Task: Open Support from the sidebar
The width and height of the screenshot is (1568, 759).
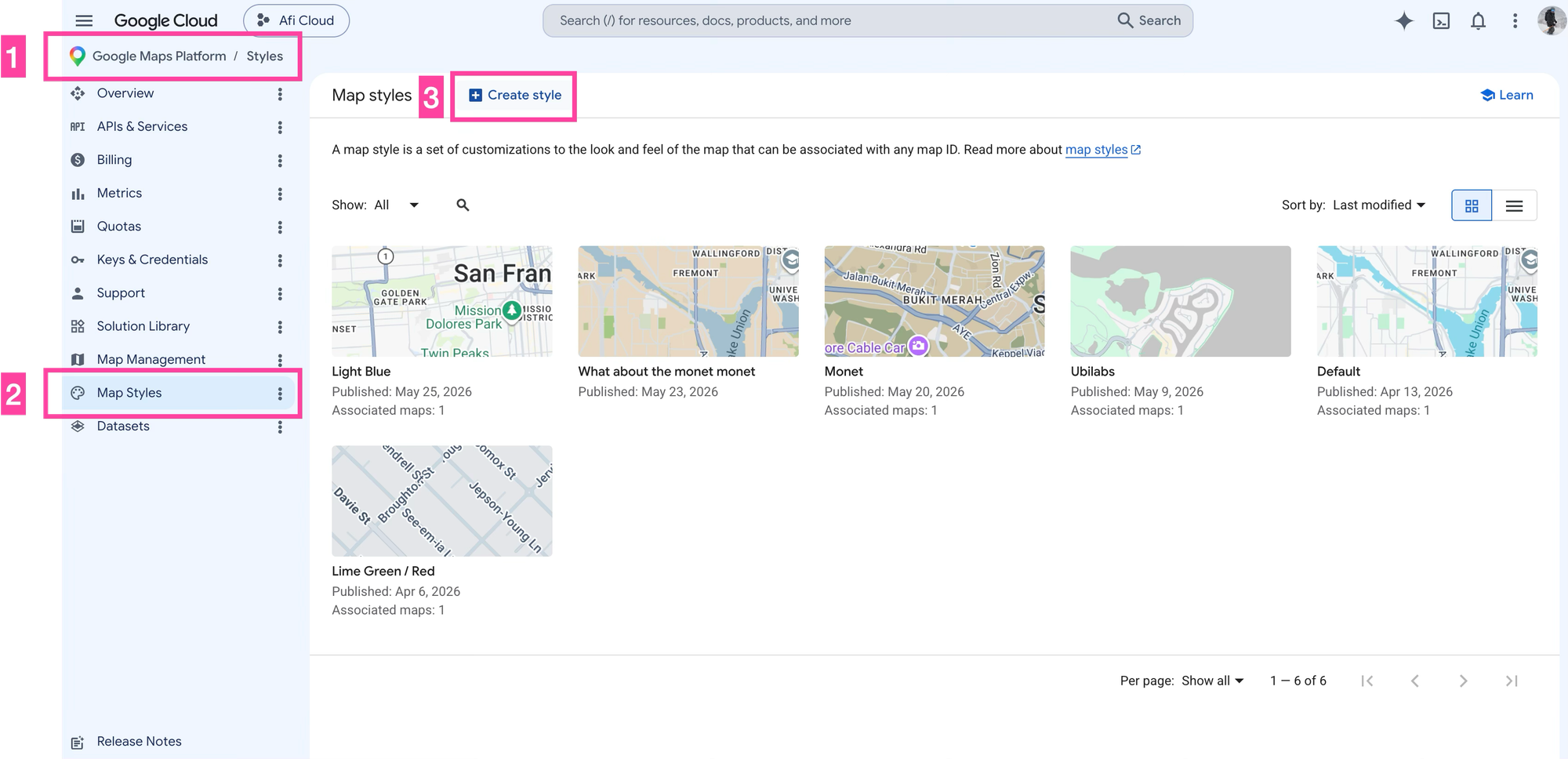Action: [x=121, y=293]
